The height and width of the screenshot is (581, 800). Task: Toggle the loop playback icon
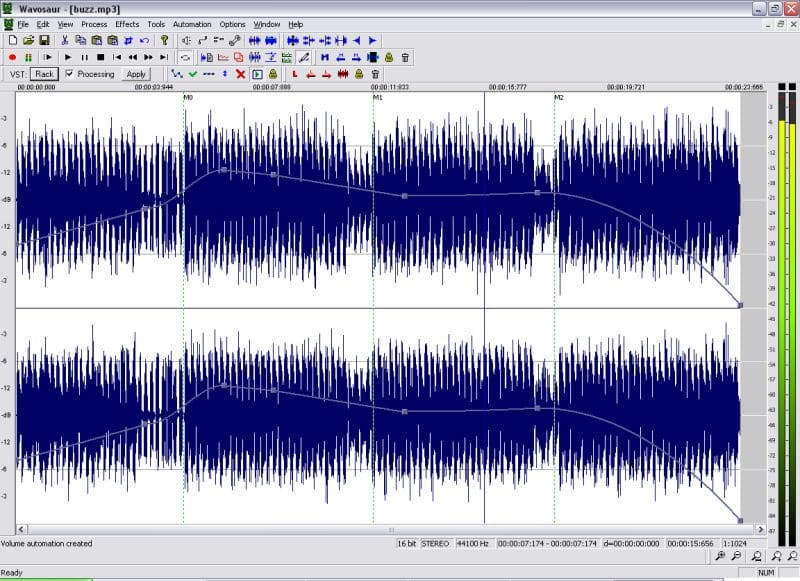[x=186, y=58]
